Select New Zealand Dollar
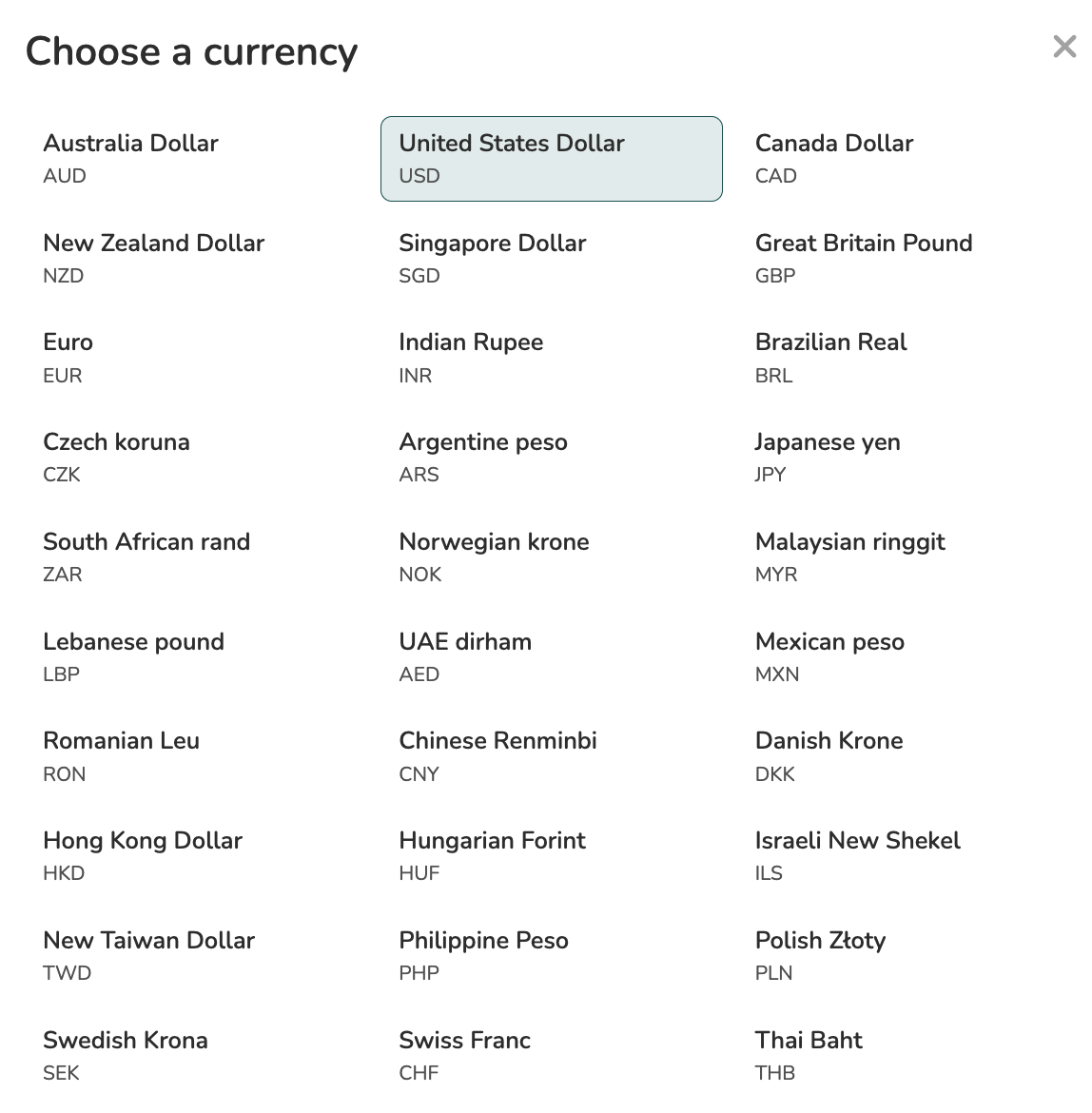 [x=153, y=258]
